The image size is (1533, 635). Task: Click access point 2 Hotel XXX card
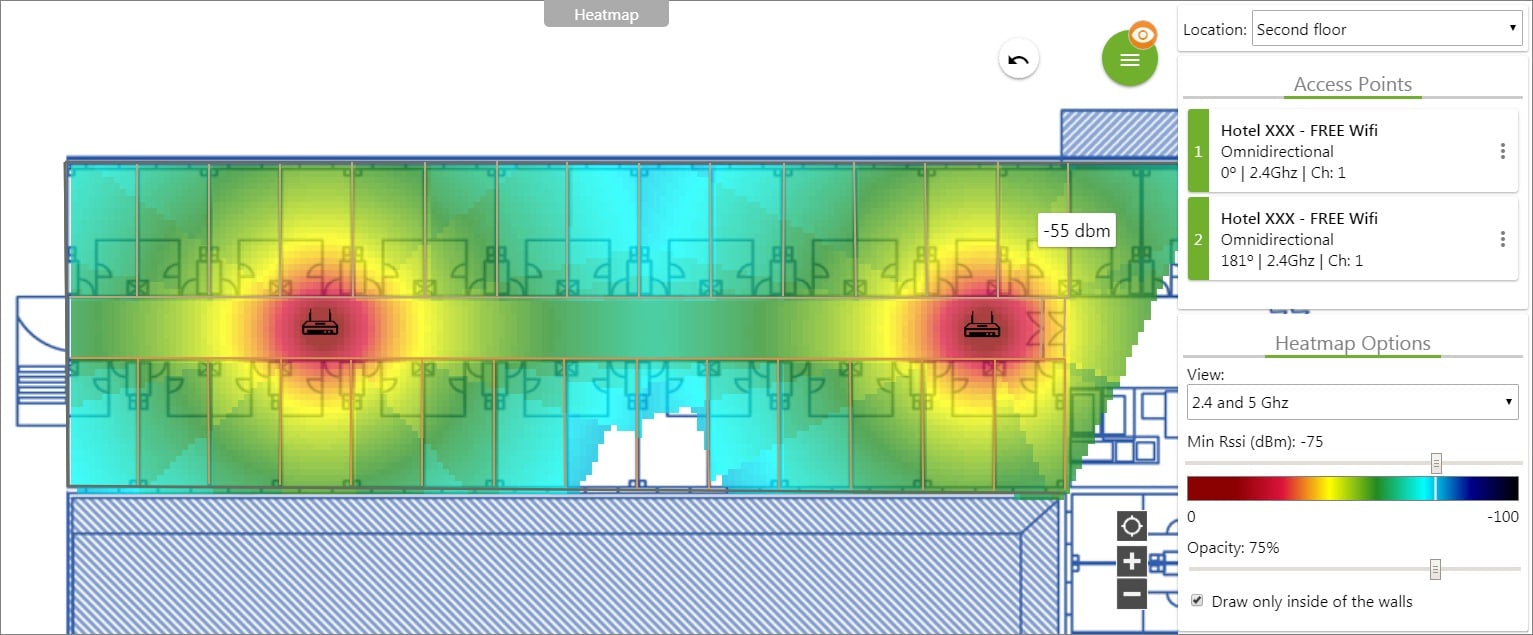pyautogui.click(x=1352, y=239)
